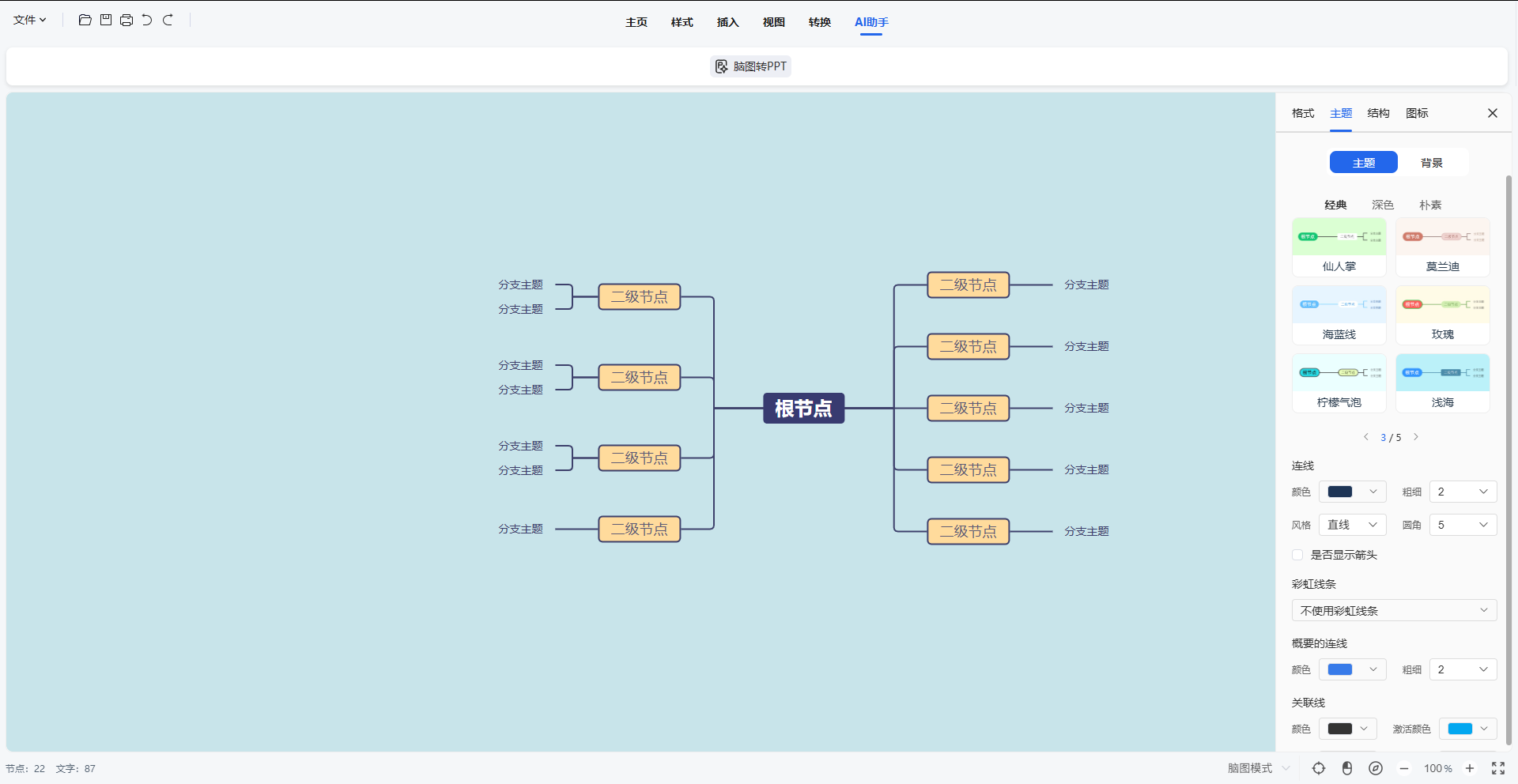Click the open folder icon

tap(85, 20)
